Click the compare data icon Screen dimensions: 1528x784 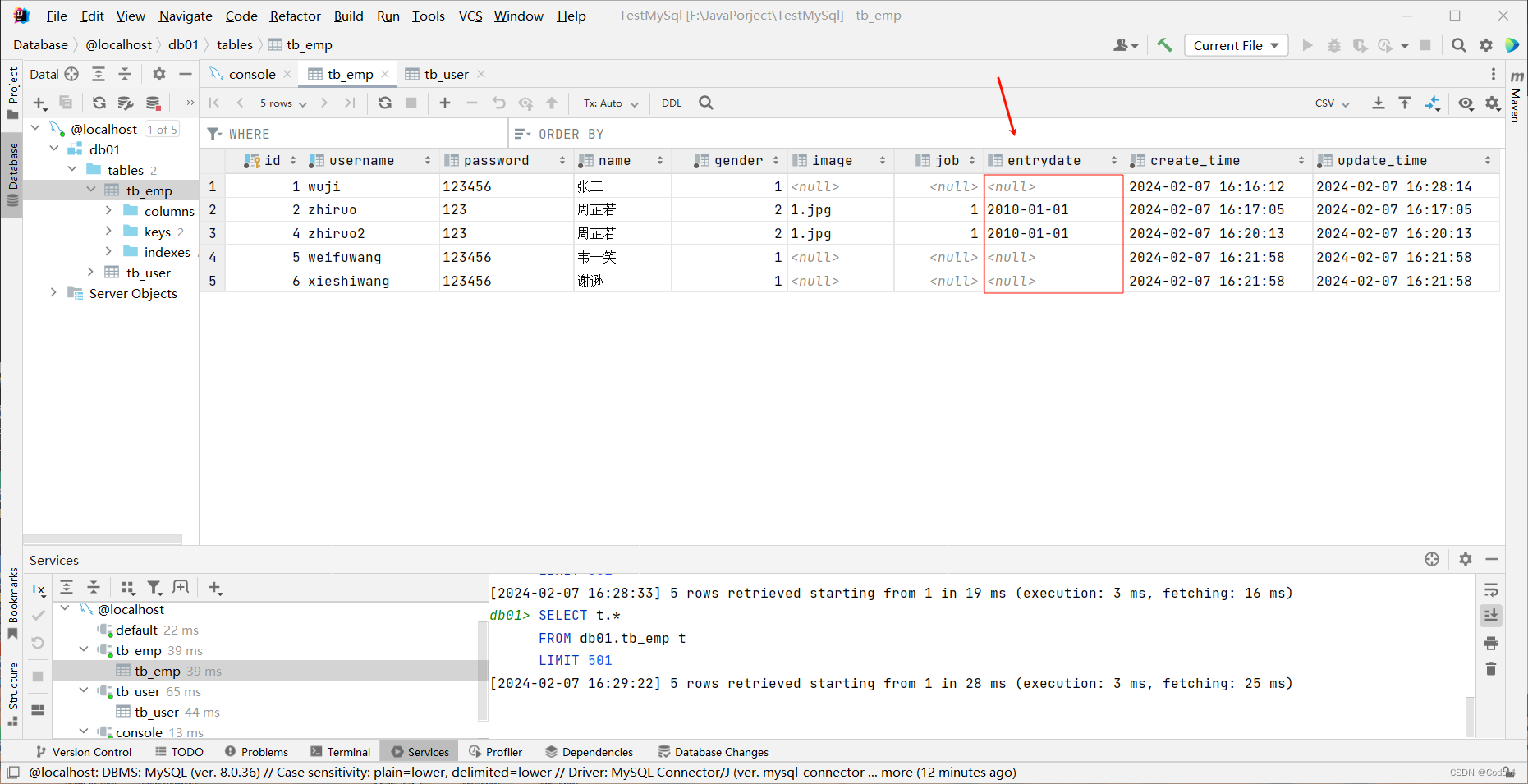1433,103
